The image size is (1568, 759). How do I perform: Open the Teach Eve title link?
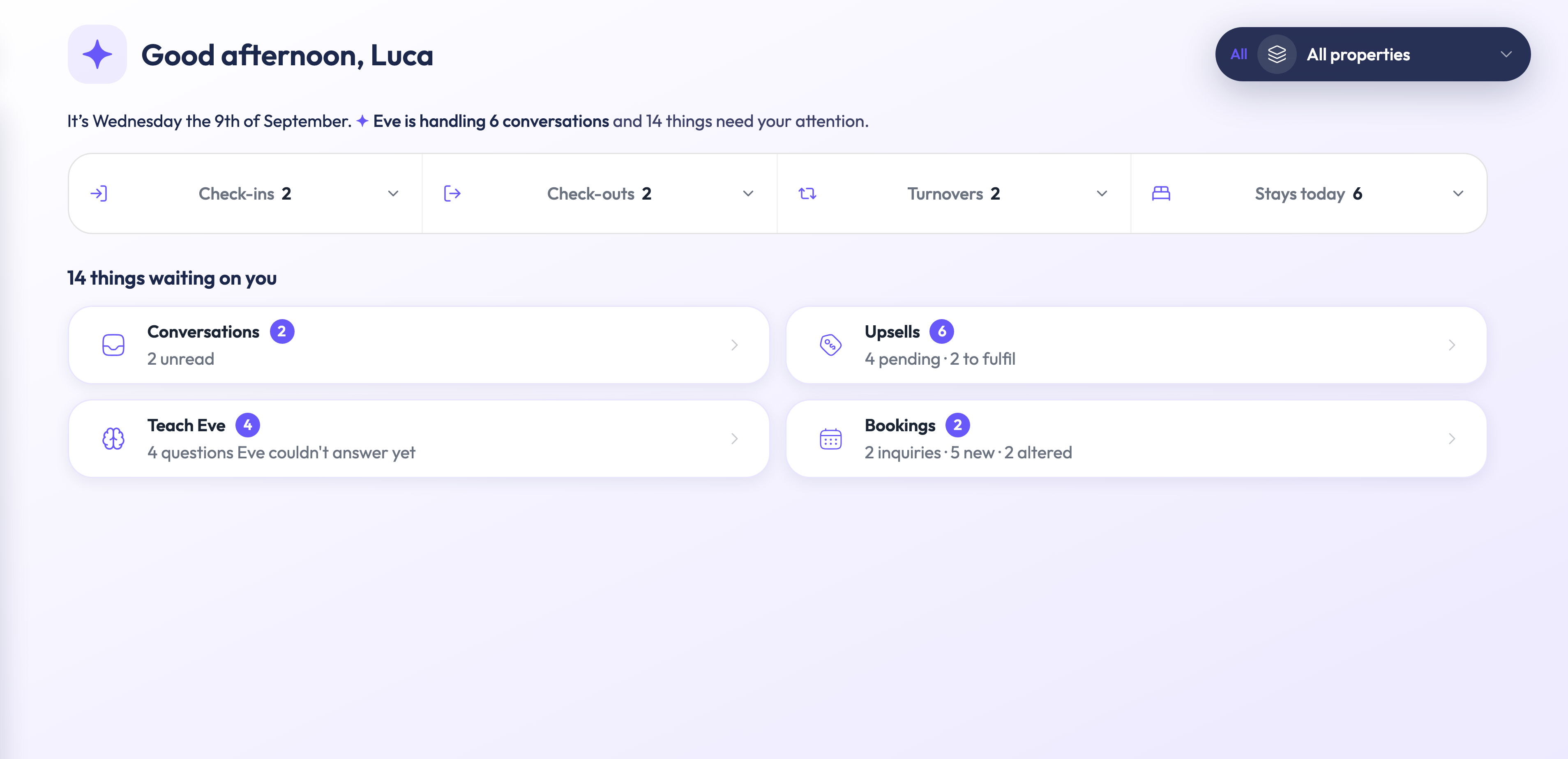click(x=186, y=425)
